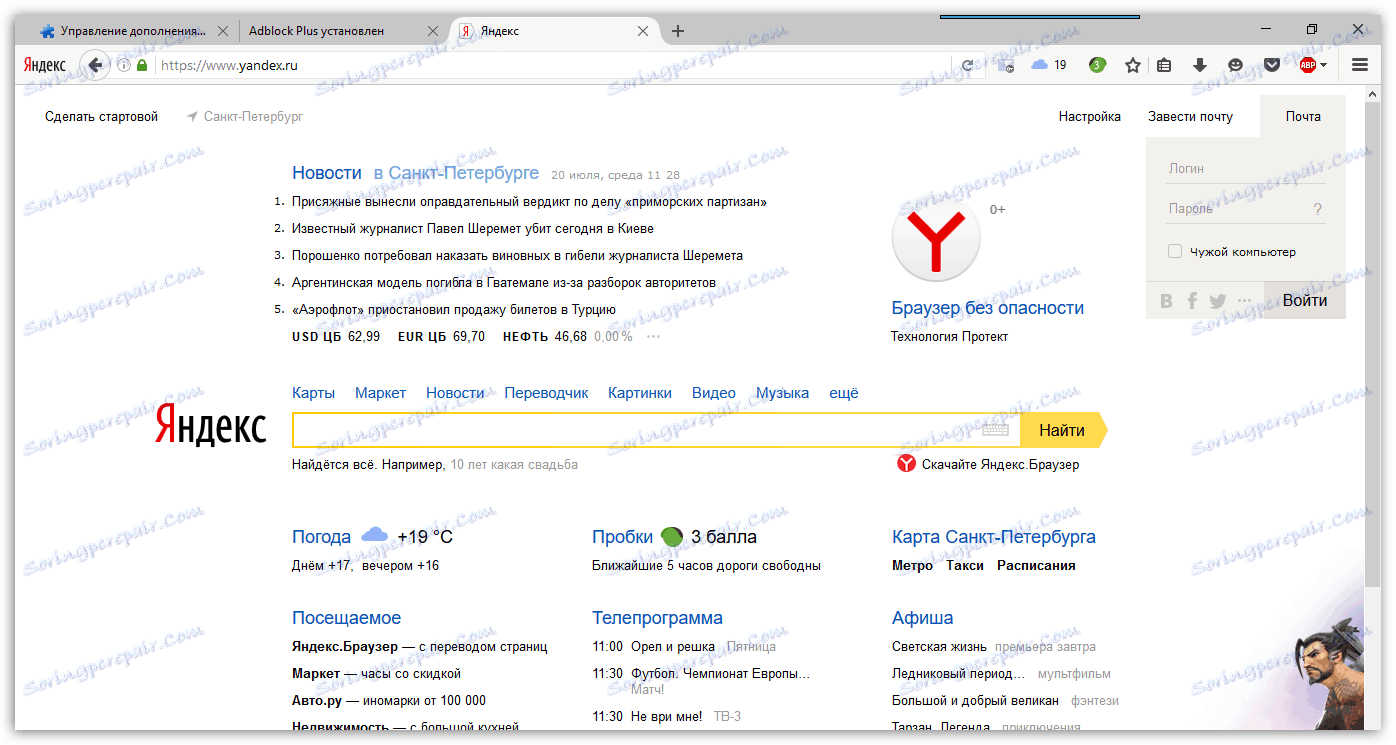Close the Управление дополнениями tab
The image size is (1396, 745).
tap(223, 31)
